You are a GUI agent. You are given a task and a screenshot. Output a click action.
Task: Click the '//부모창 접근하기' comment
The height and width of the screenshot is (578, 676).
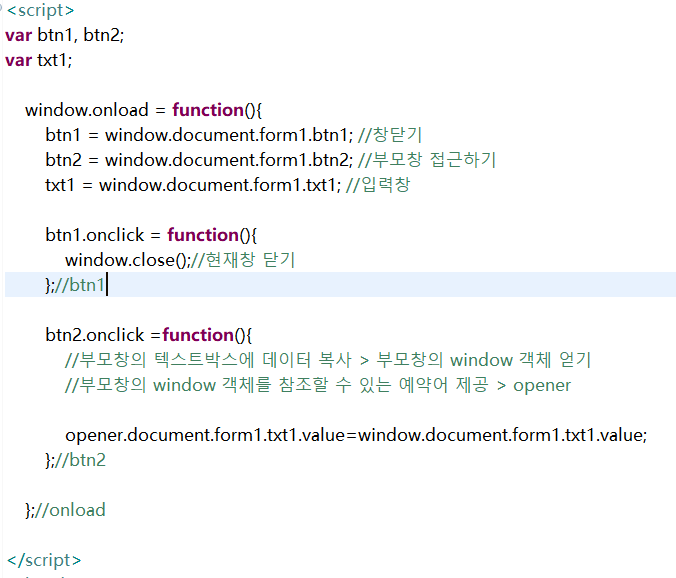pyautogui.click(x=427, y=160)
